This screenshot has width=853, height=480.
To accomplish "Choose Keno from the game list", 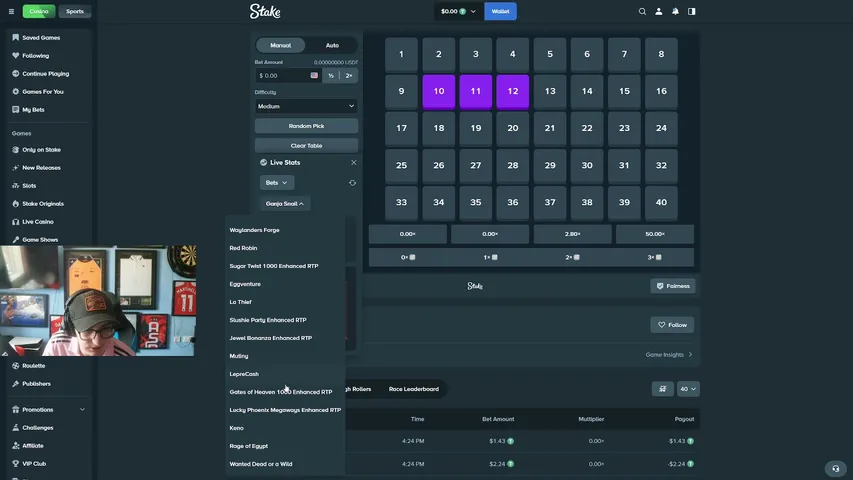I will pos(236,428).
